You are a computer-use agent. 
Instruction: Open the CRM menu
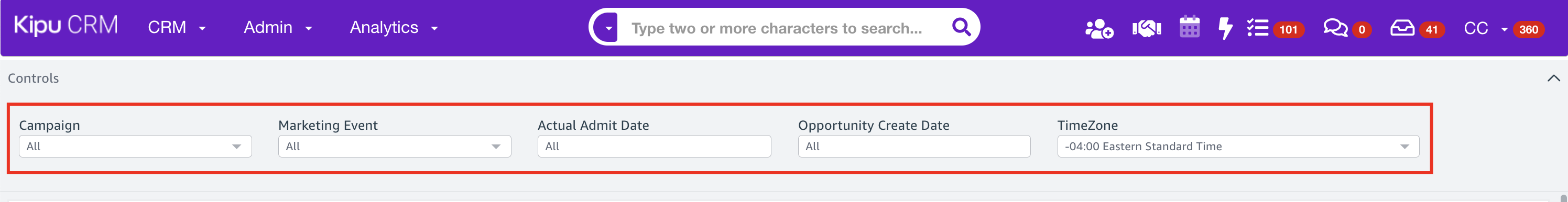pos(177,27)
